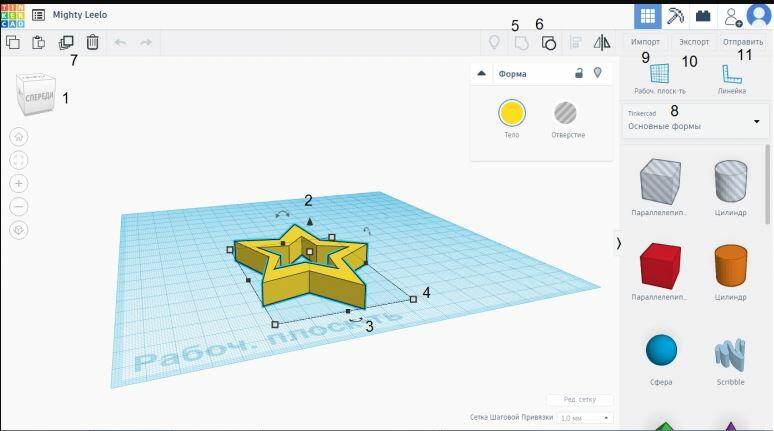
Task: Open the Сетка Шаговой Привязки 1,0 мм dropdown
Action: pos(584,418)
